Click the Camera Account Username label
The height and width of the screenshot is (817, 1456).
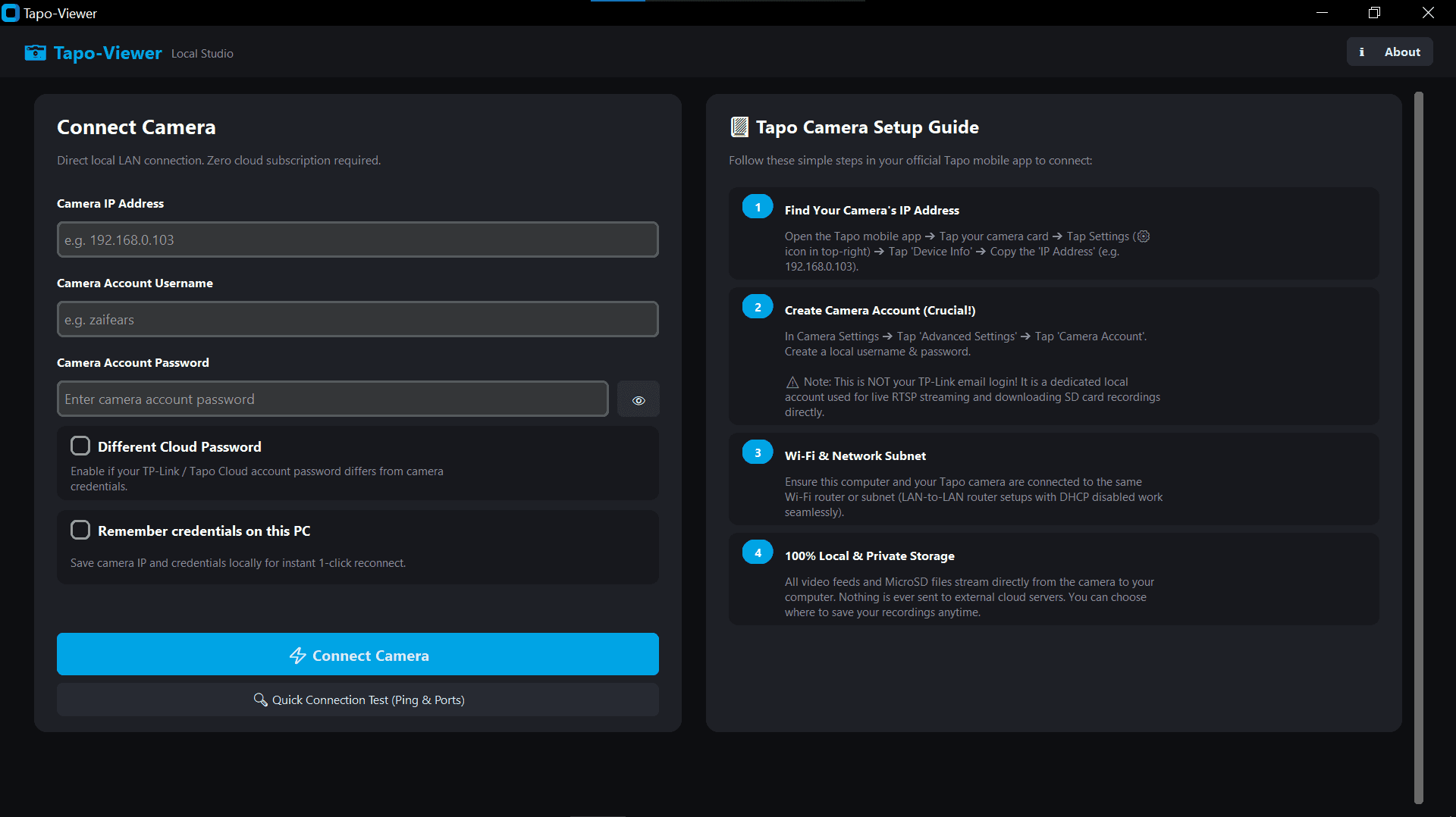[x=135, y=283]
